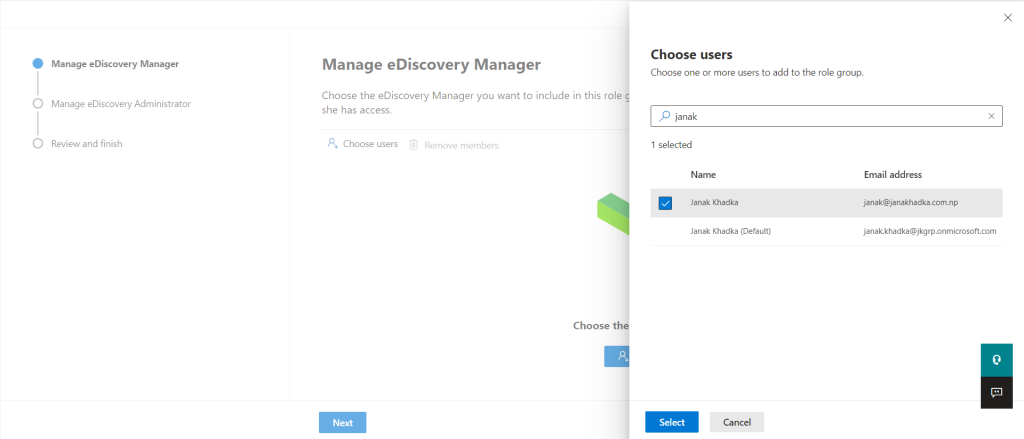Uncheck the Janak Khadka checkbox
This screenshot has height=439, width=1024.
coord(665,203)
